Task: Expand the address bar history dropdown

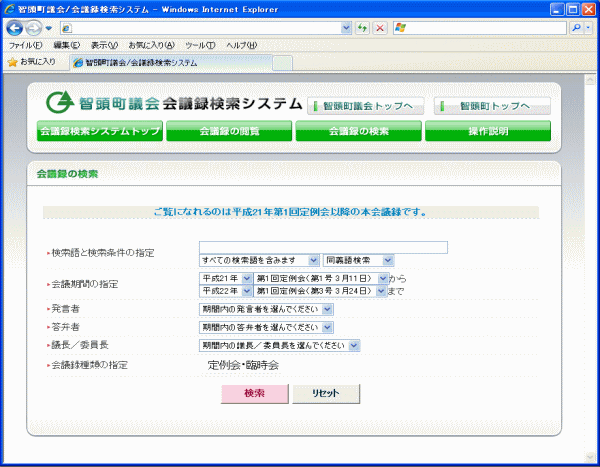Action: tap(346, 28)
